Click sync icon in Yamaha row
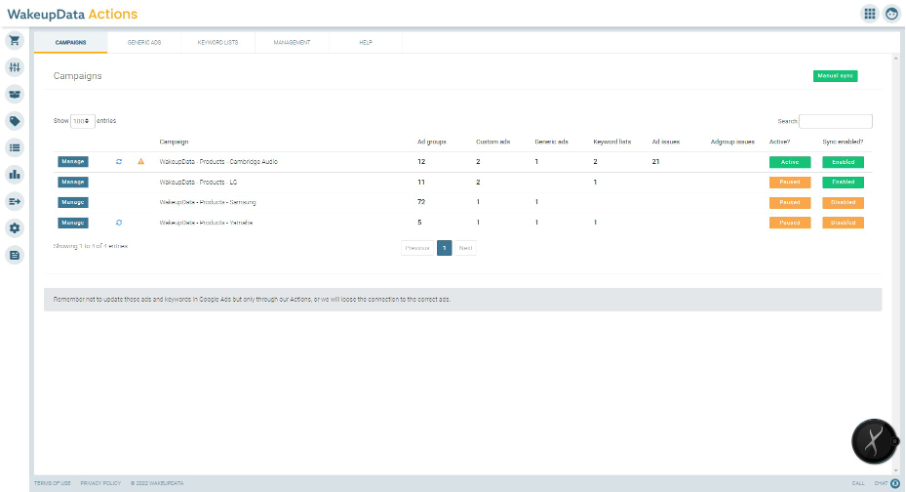Viewport: 906px width, 492px height. [119, 223]
